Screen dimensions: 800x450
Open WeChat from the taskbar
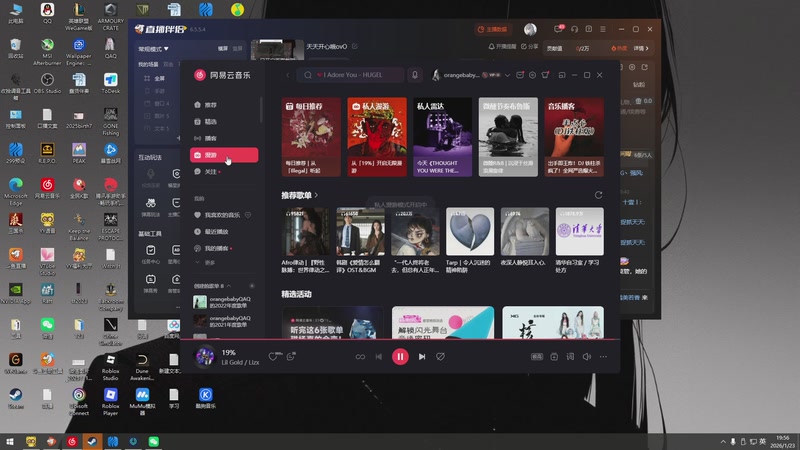154,441
